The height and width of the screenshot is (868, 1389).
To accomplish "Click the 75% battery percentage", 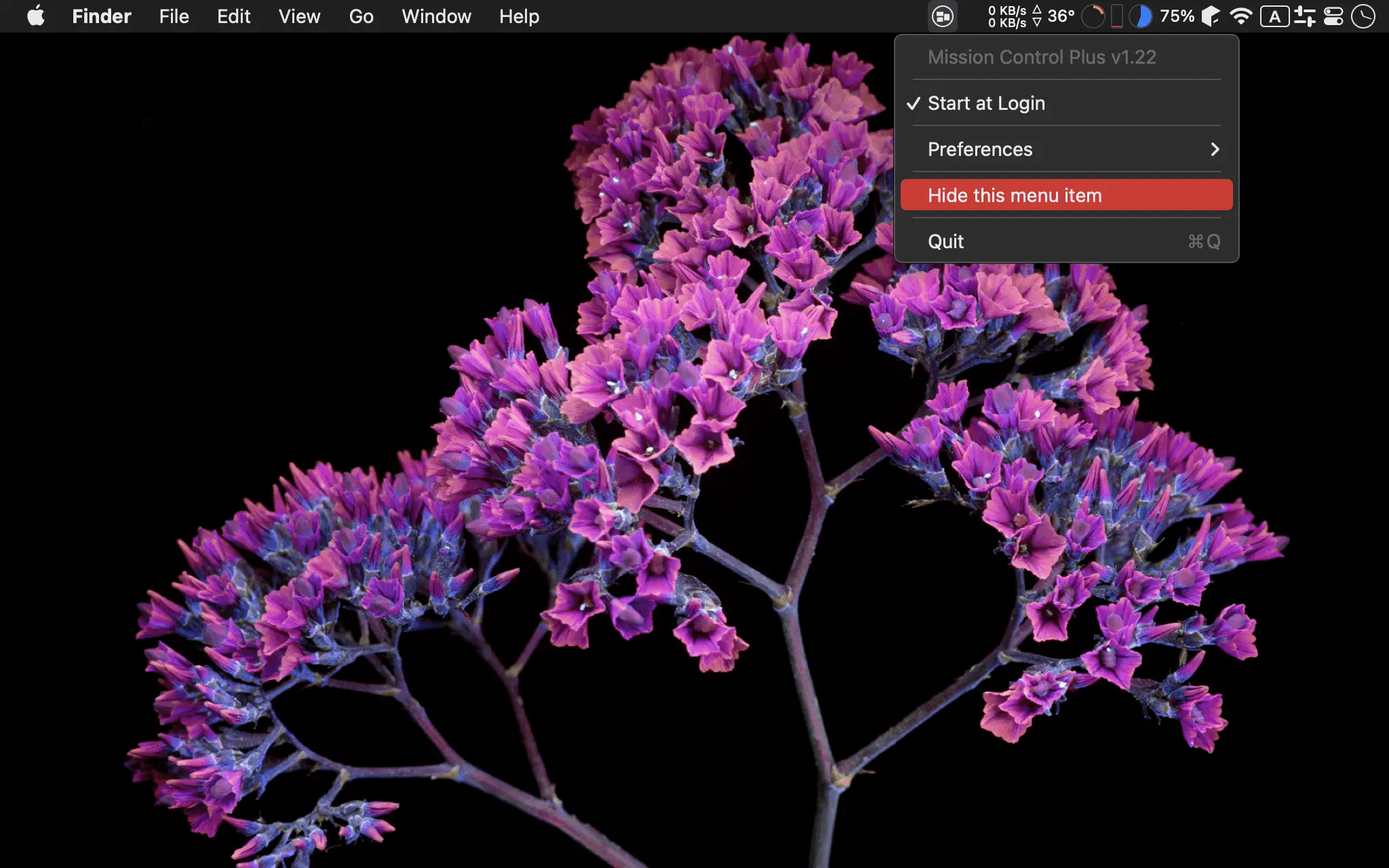I will (1177, 16).
